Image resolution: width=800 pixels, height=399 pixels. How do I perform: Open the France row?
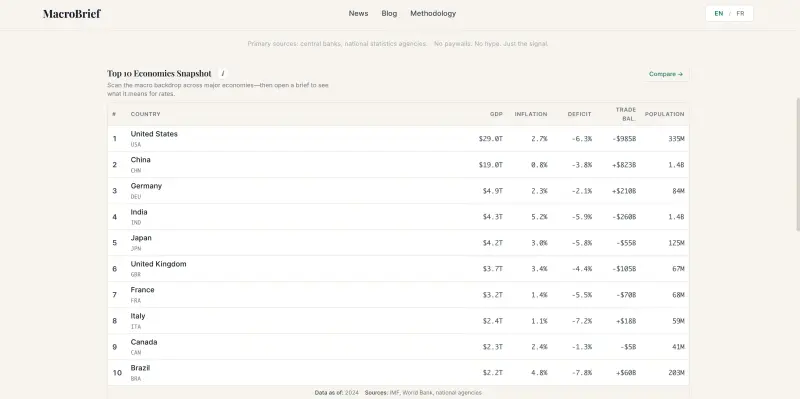coord(398,295)
